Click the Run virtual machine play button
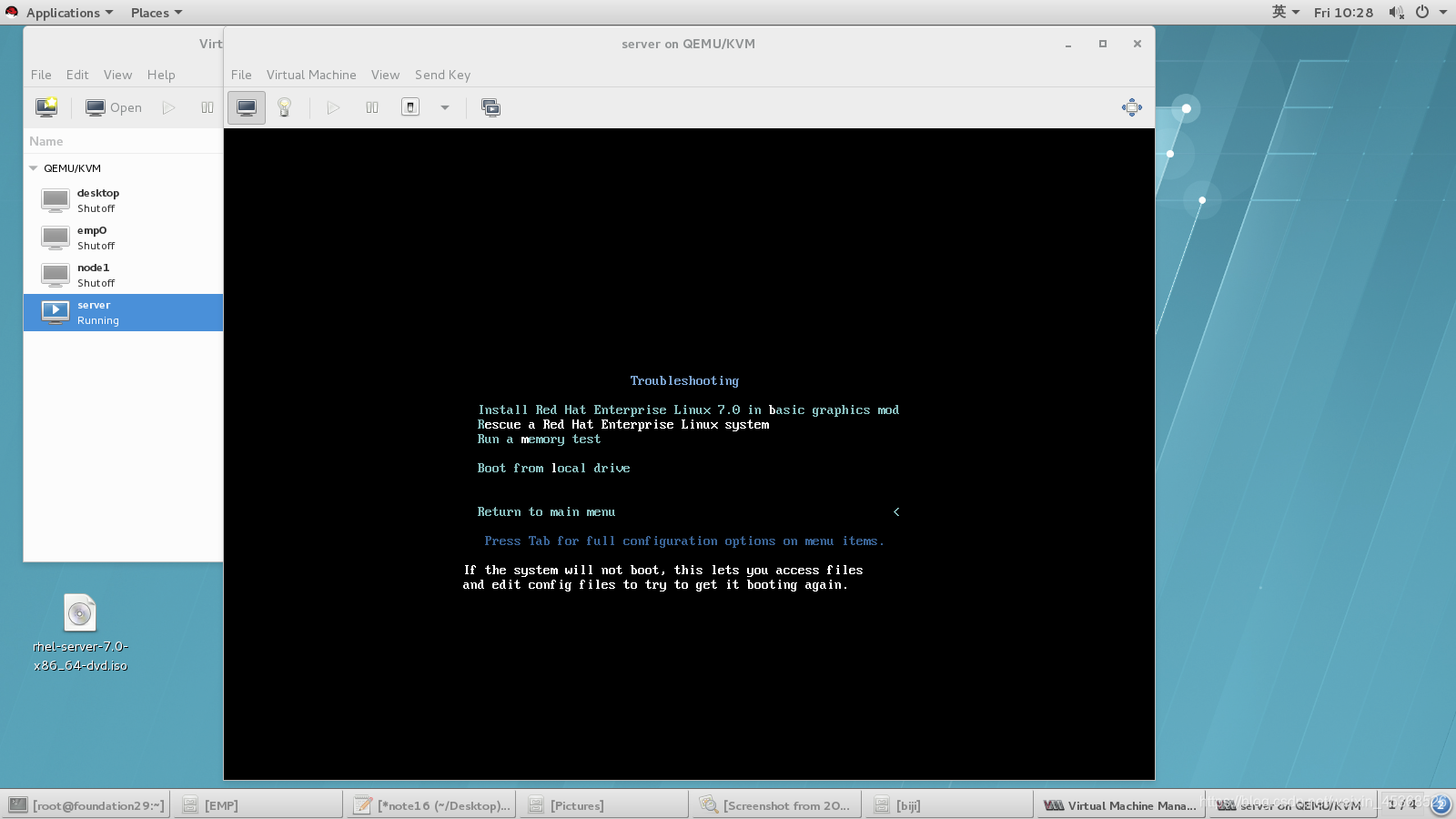The image size is (1456, 819). 333,107
